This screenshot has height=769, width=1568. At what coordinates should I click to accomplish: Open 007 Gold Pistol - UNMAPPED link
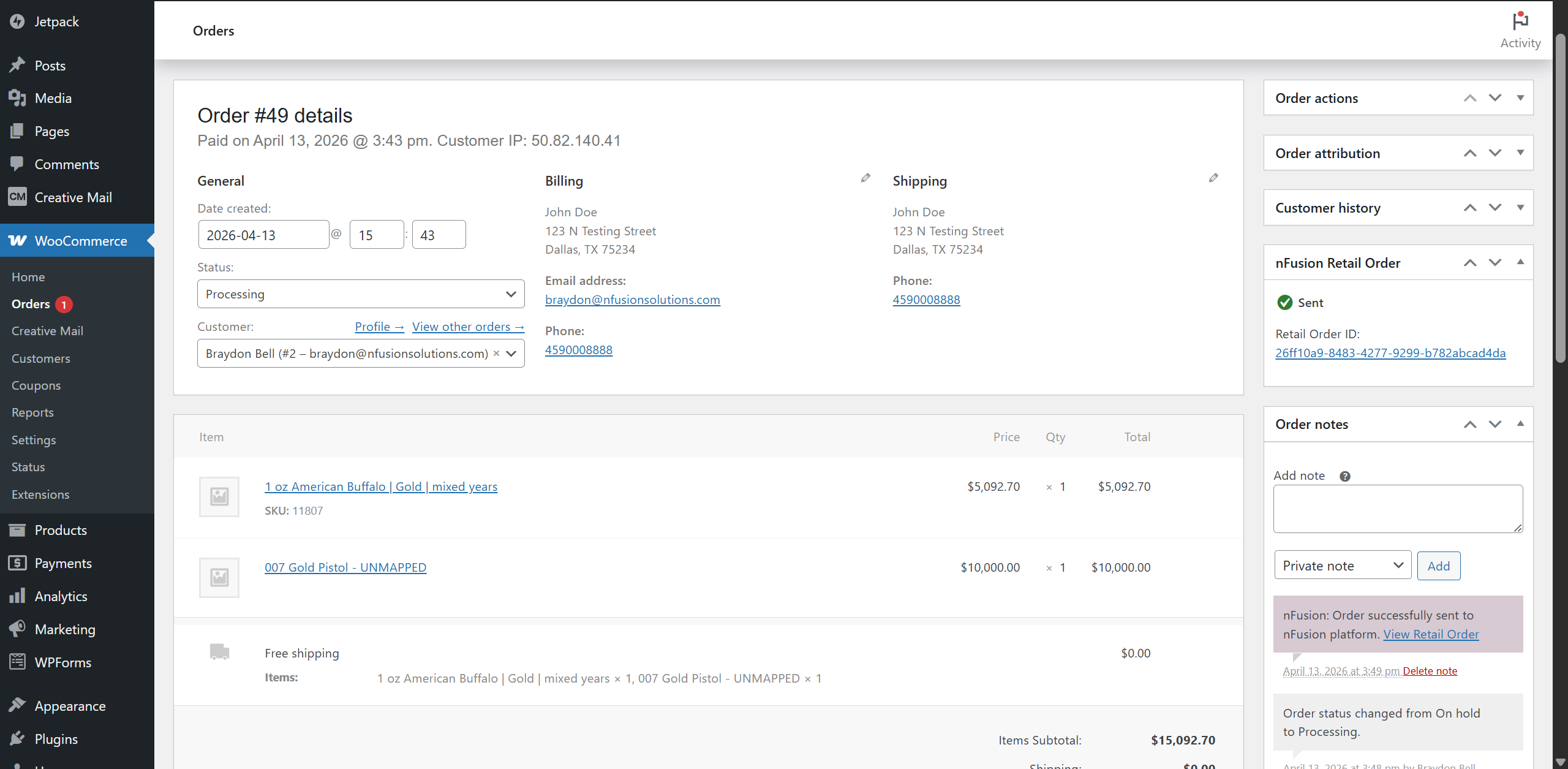pos(345,567)
